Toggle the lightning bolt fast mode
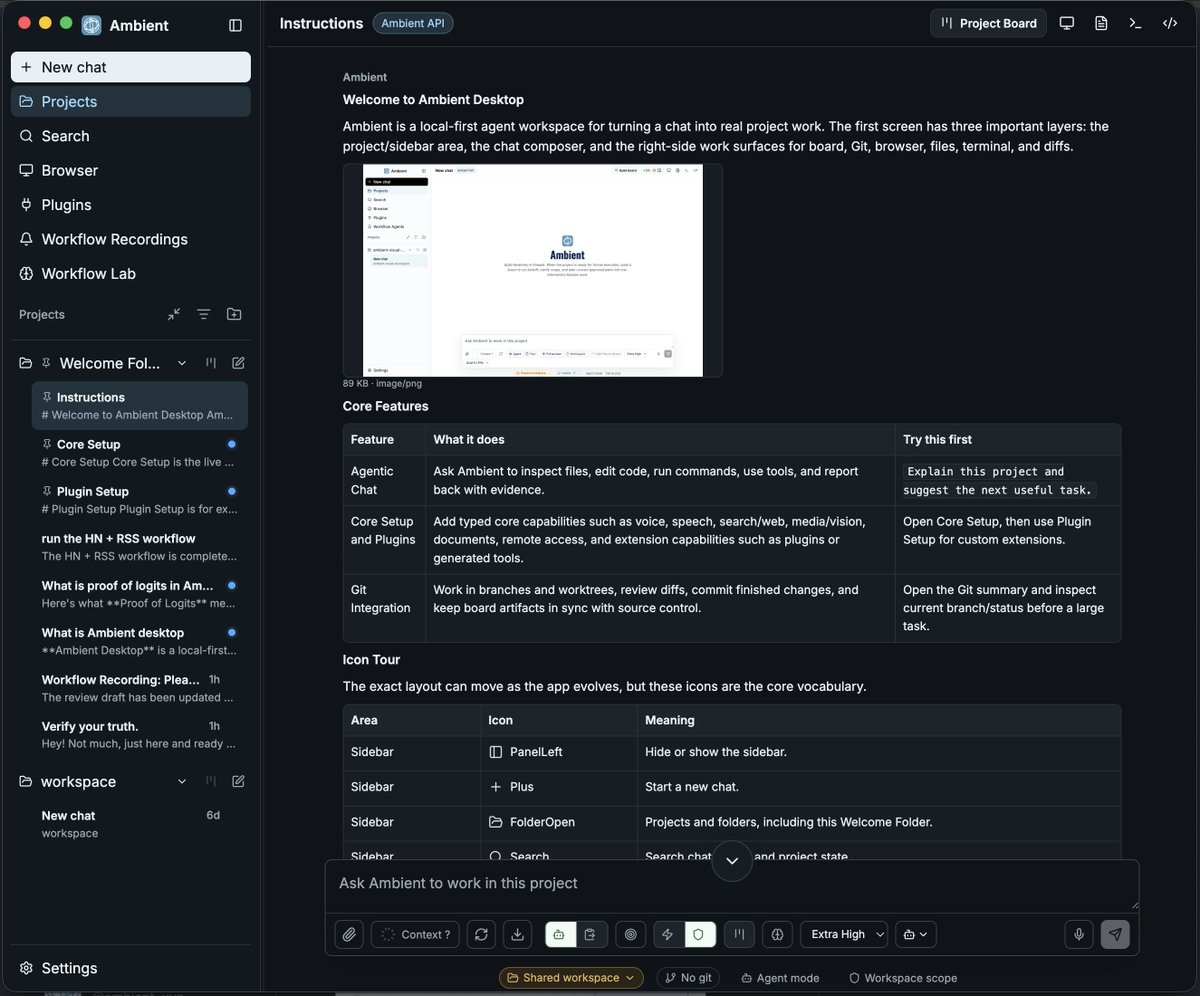The height and width of the screenshot is (996, 1200). coord(668,934)
